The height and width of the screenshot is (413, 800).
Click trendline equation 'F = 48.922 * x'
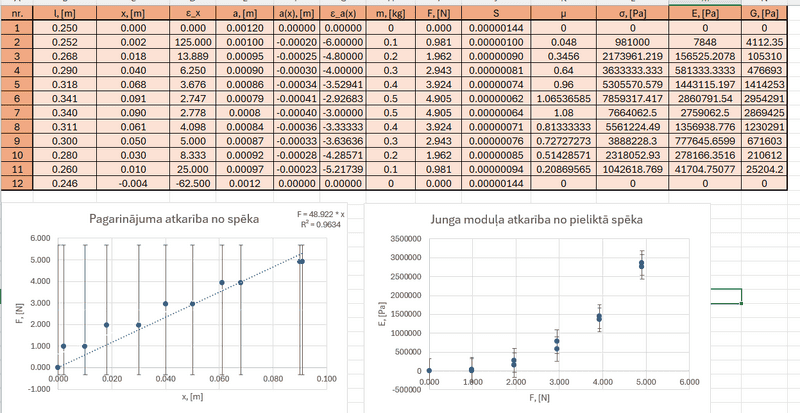(x=320, y=214)
